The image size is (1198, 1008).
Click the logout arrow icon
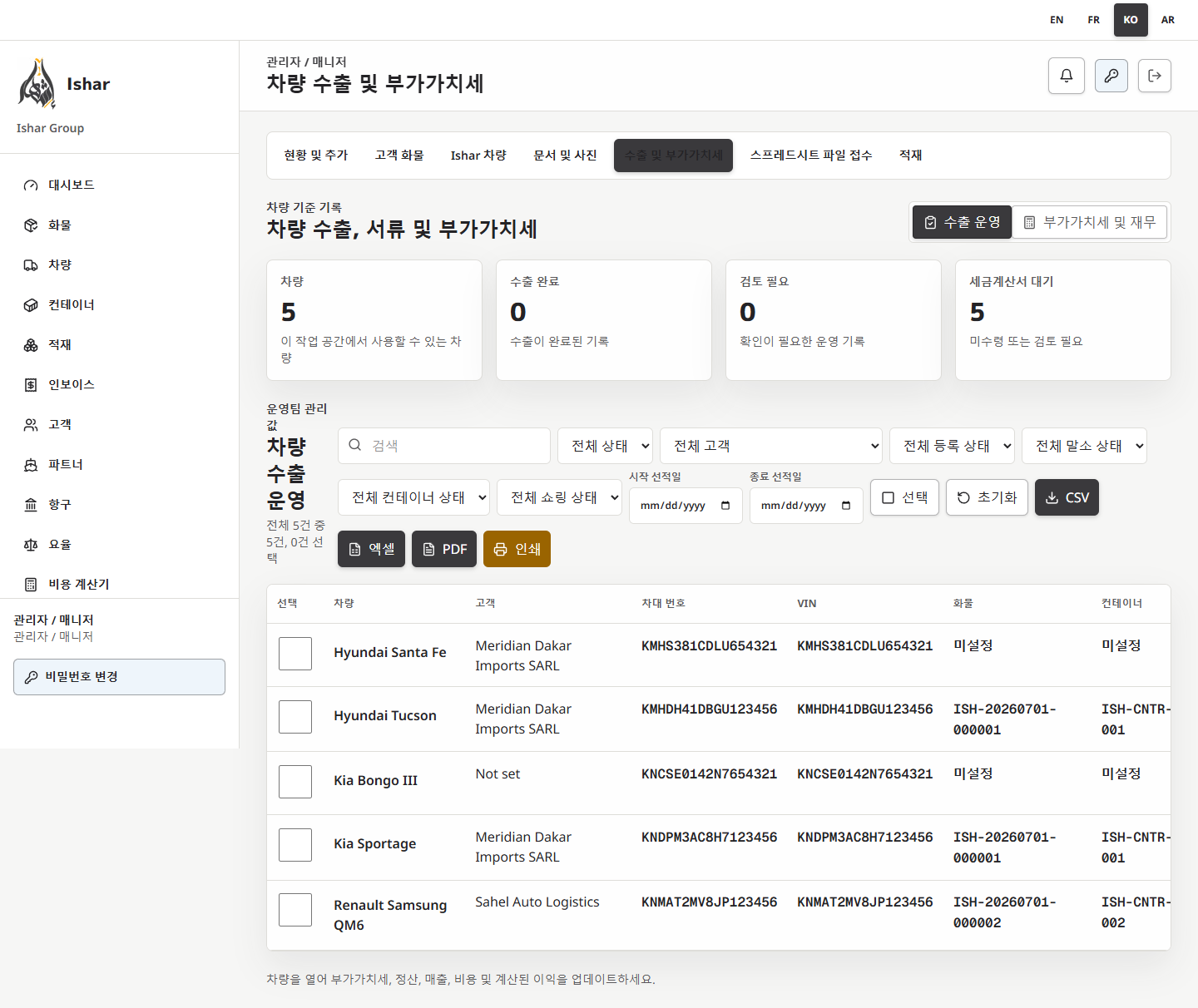[1155, 76]
